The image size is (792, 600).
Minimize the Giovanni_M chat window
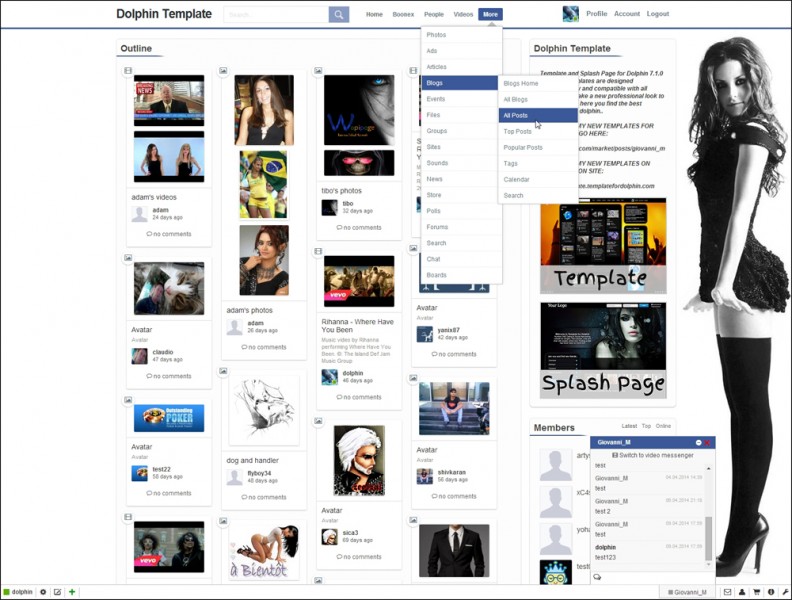(x=699, y=442)
